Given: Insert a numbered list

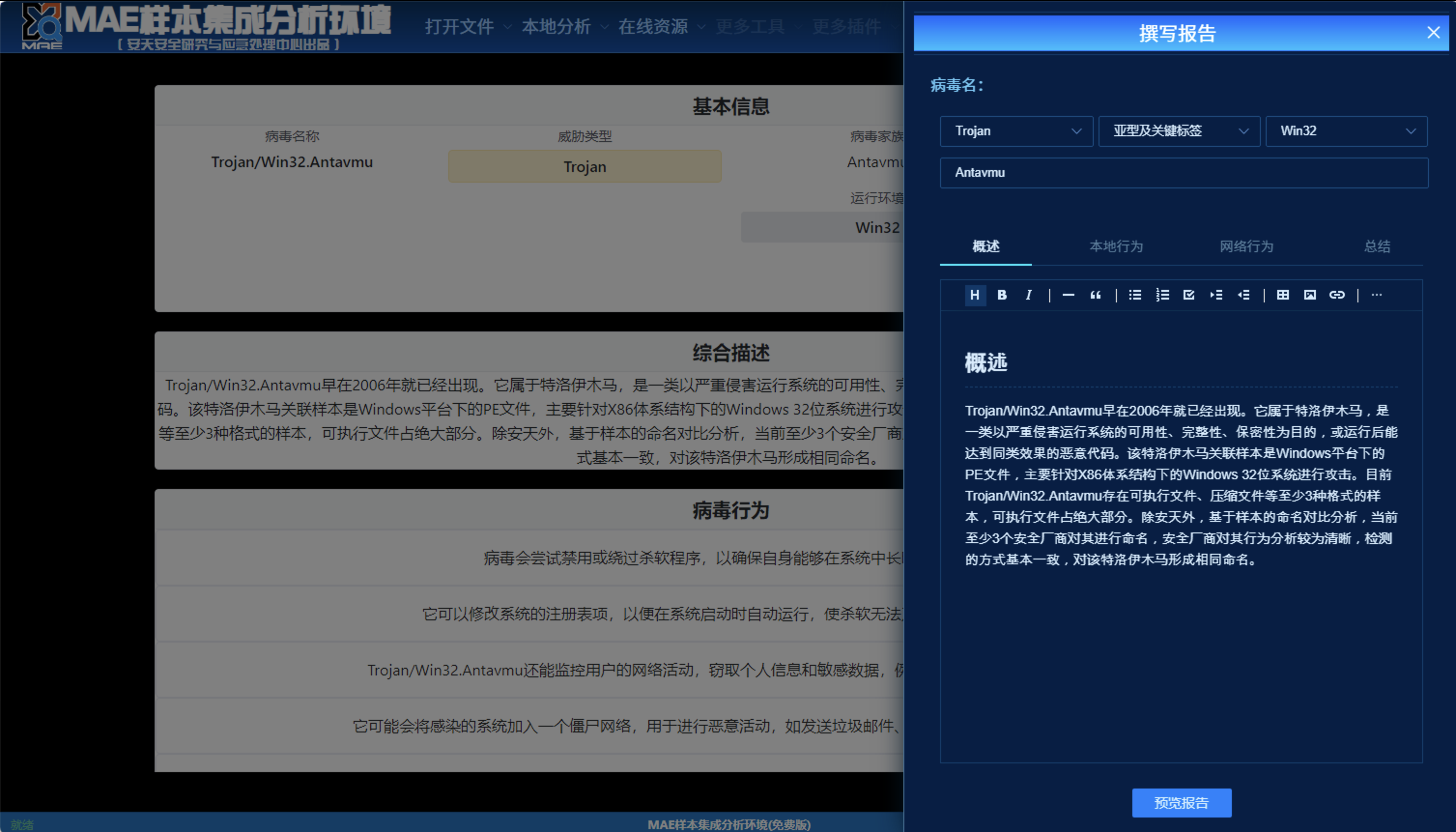Looking at the screenshot, I should click(1162, 295).
